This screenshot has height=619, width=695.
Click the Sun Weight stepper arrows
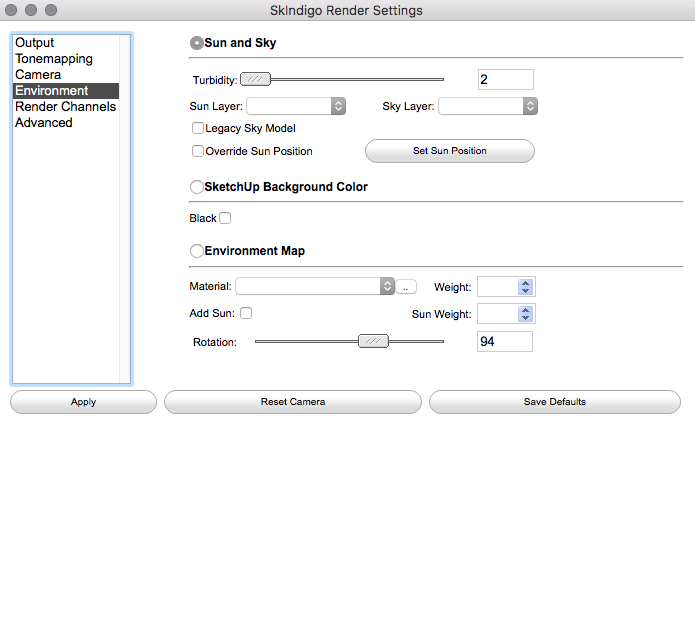pos(526,314)
